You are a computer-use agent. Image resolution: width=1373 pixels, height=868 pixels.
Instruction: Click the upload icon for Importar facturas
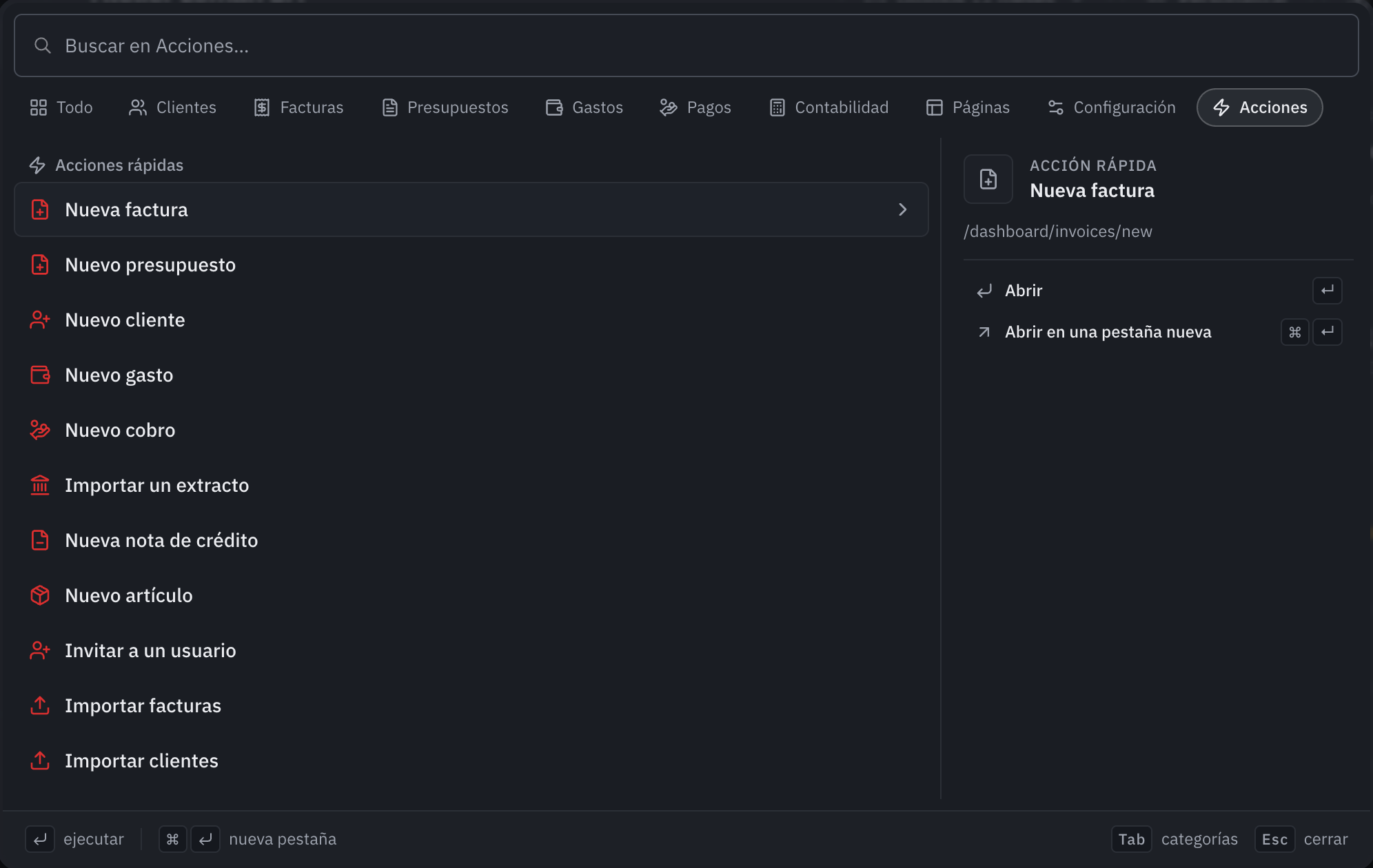pos(40,705)
